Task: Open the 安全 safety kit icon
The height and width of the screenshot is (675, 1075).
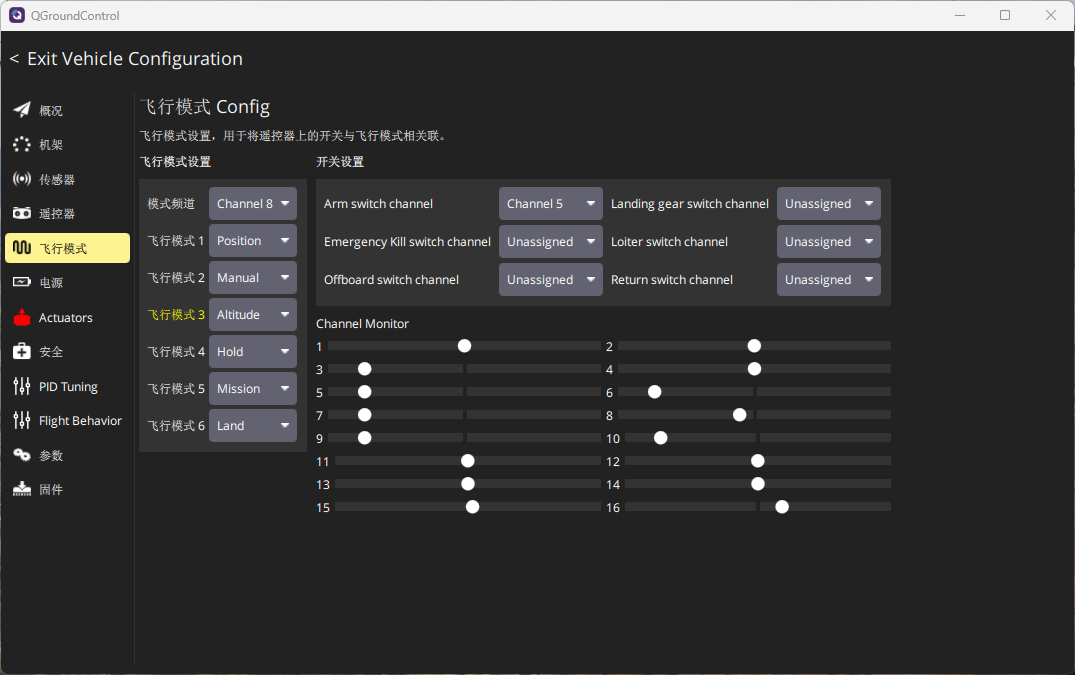Action: 22,352
